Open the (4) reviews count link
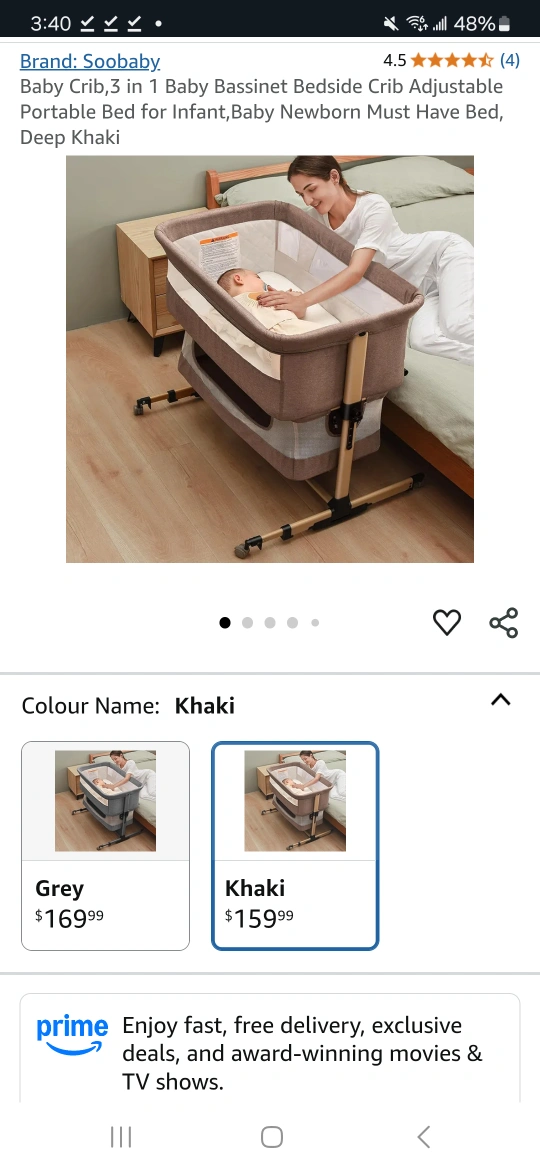The image size is (540, 1170). click(x=509, y=60)
